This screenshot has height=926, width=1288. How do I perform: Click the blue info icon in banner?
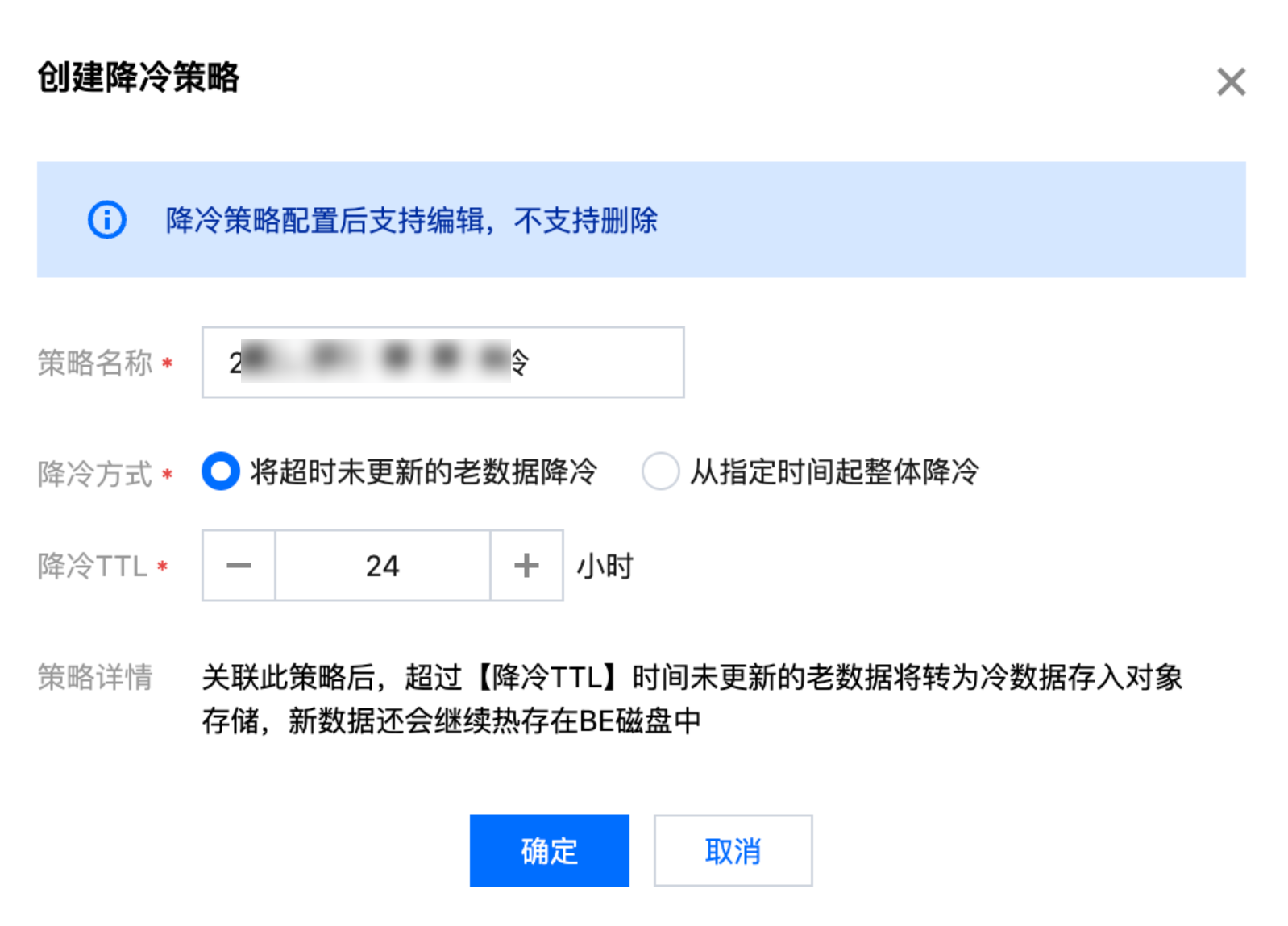[107, 219]
